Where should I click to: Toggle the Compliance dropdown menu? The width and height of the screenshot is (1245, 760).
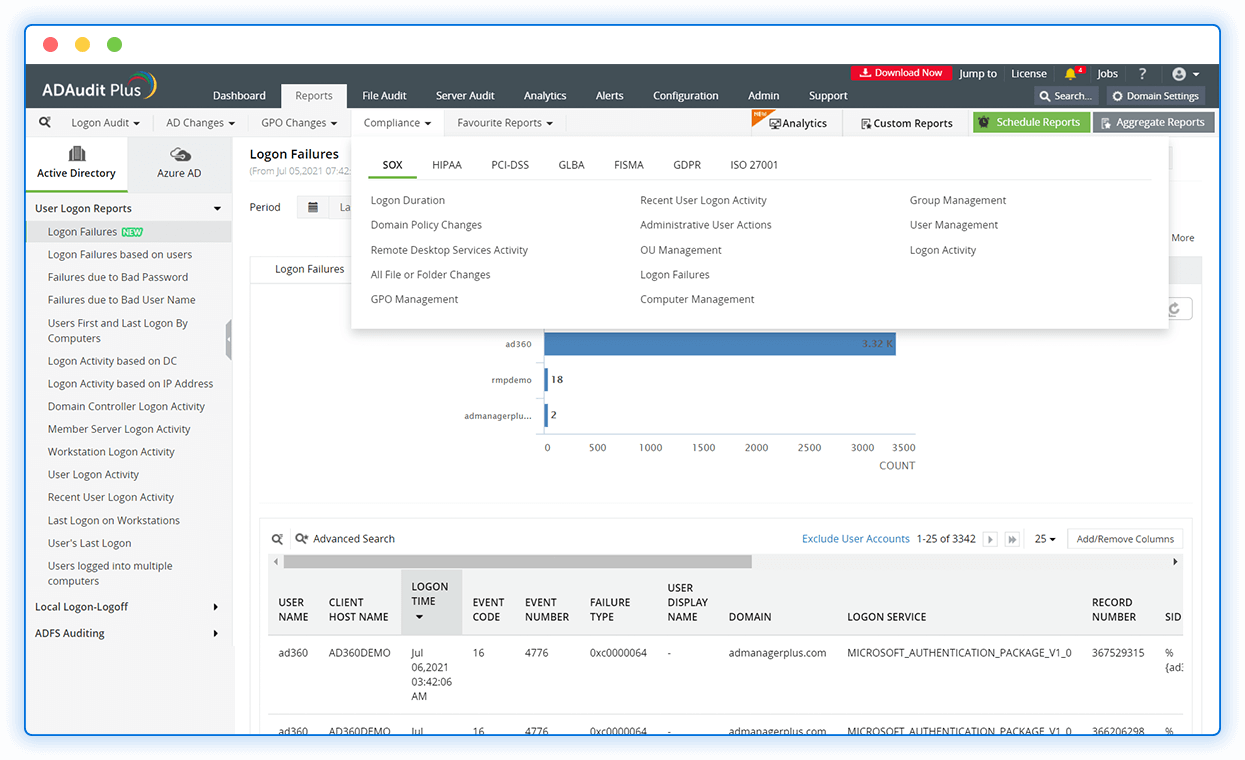(397, 123)
